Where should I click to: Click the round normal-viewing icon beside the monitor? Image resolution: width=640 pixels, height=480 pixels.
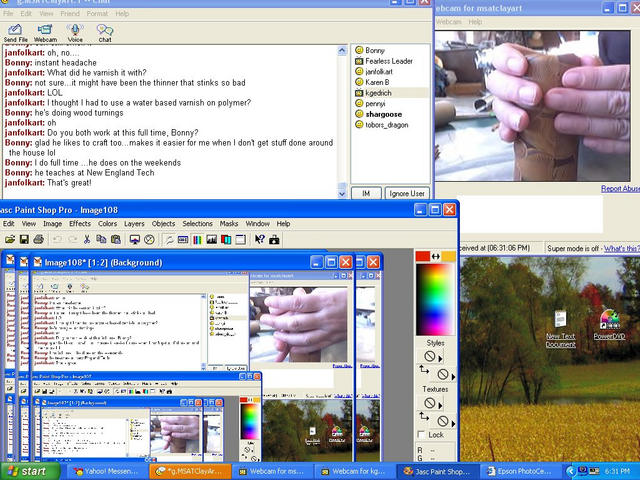coord(149,239)
